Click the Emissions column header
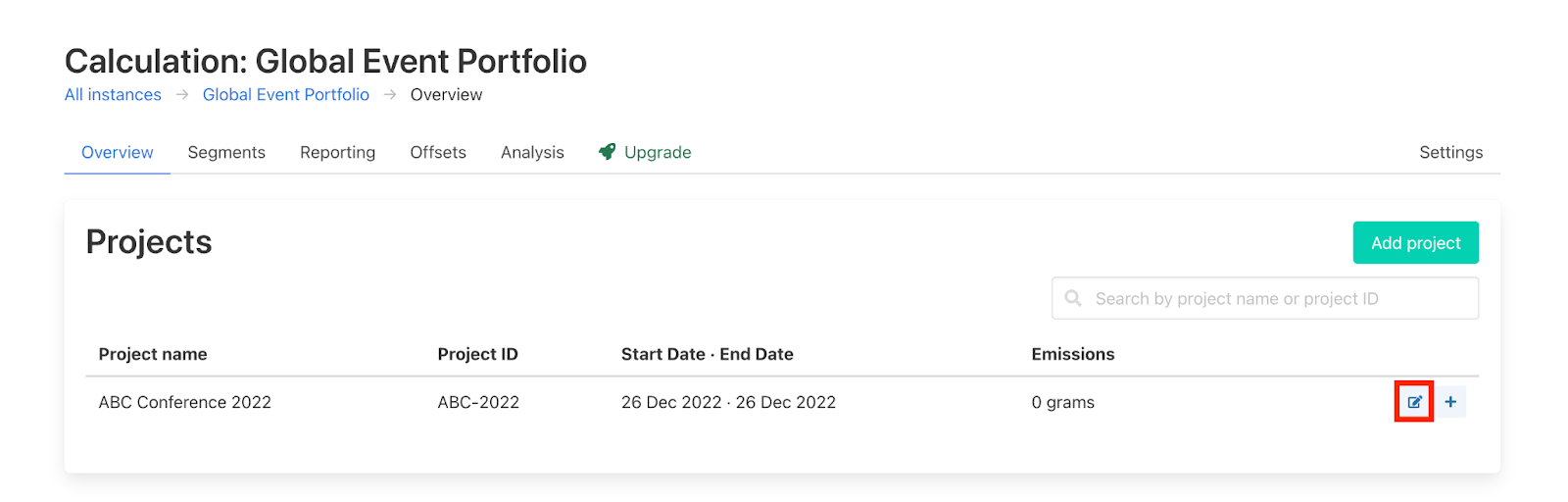 tap(1072, 354)
